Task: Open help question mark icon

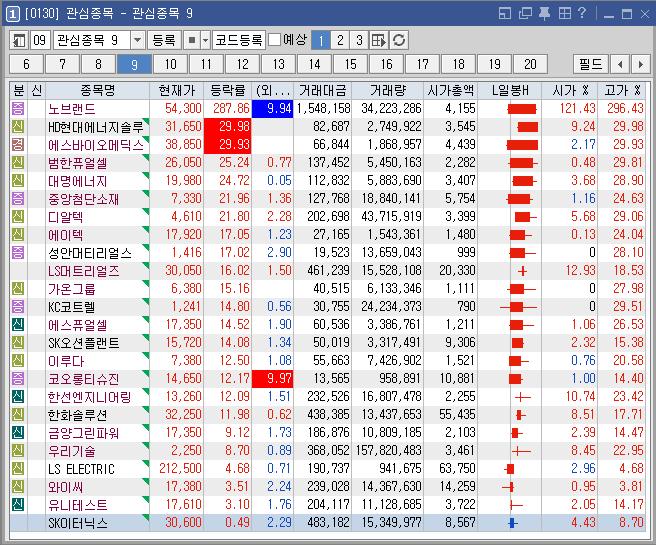Action: tap(582, 13)
